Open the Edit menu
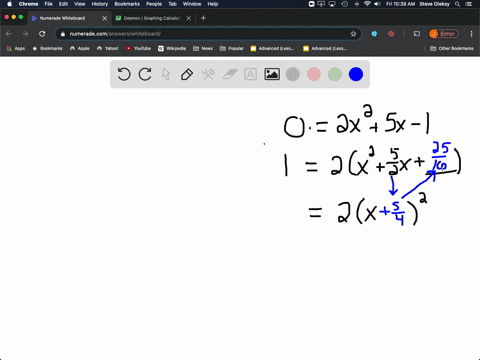Image resolution: width=480 pixels, height=360 pixels. tap(63, 4)
